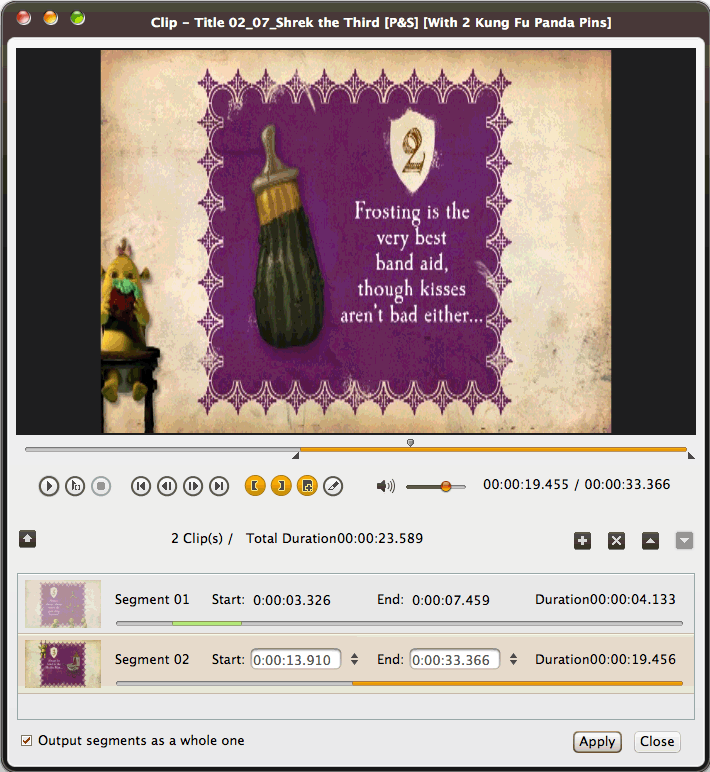Click the video preview frame
Screen dimensions: 710x772
pyautogui.click(x=356, y=241)
